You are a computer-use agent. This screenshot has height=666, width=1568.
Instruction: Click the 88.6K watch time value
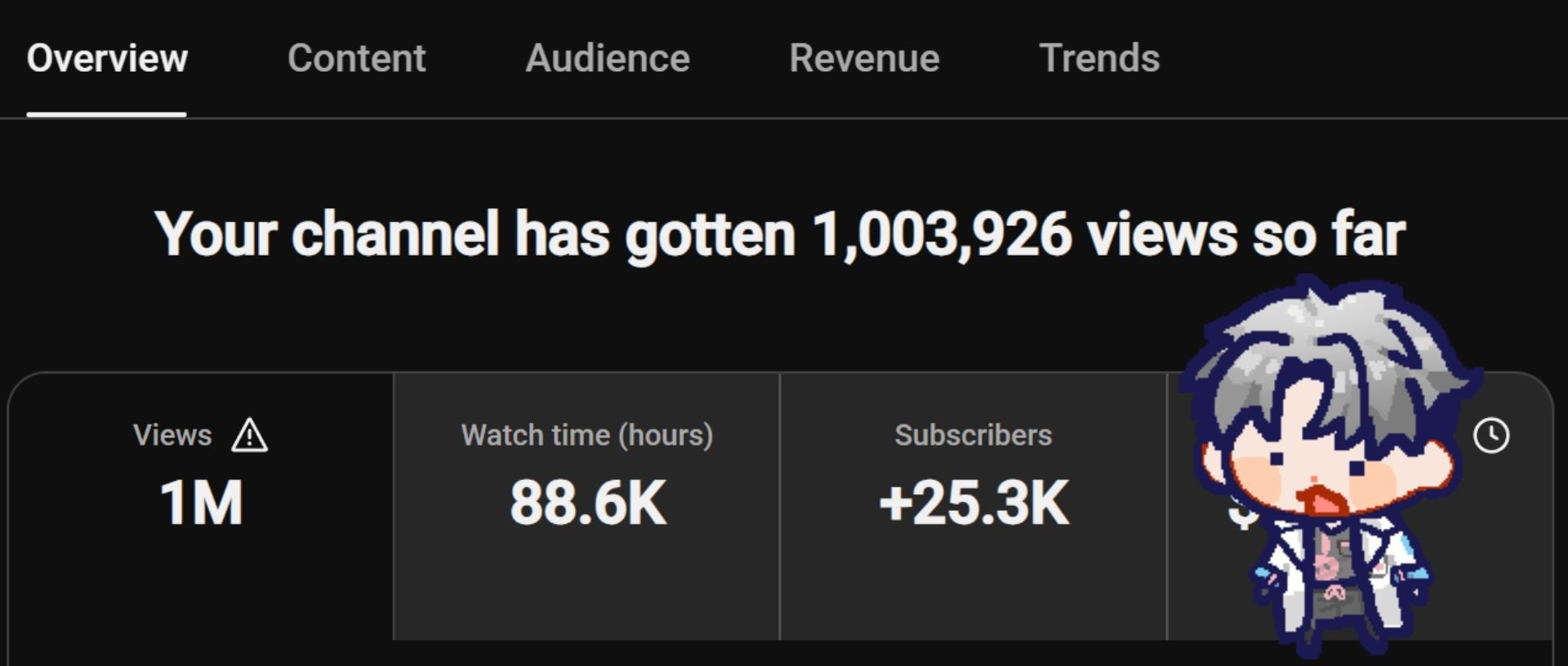(588, 503)
